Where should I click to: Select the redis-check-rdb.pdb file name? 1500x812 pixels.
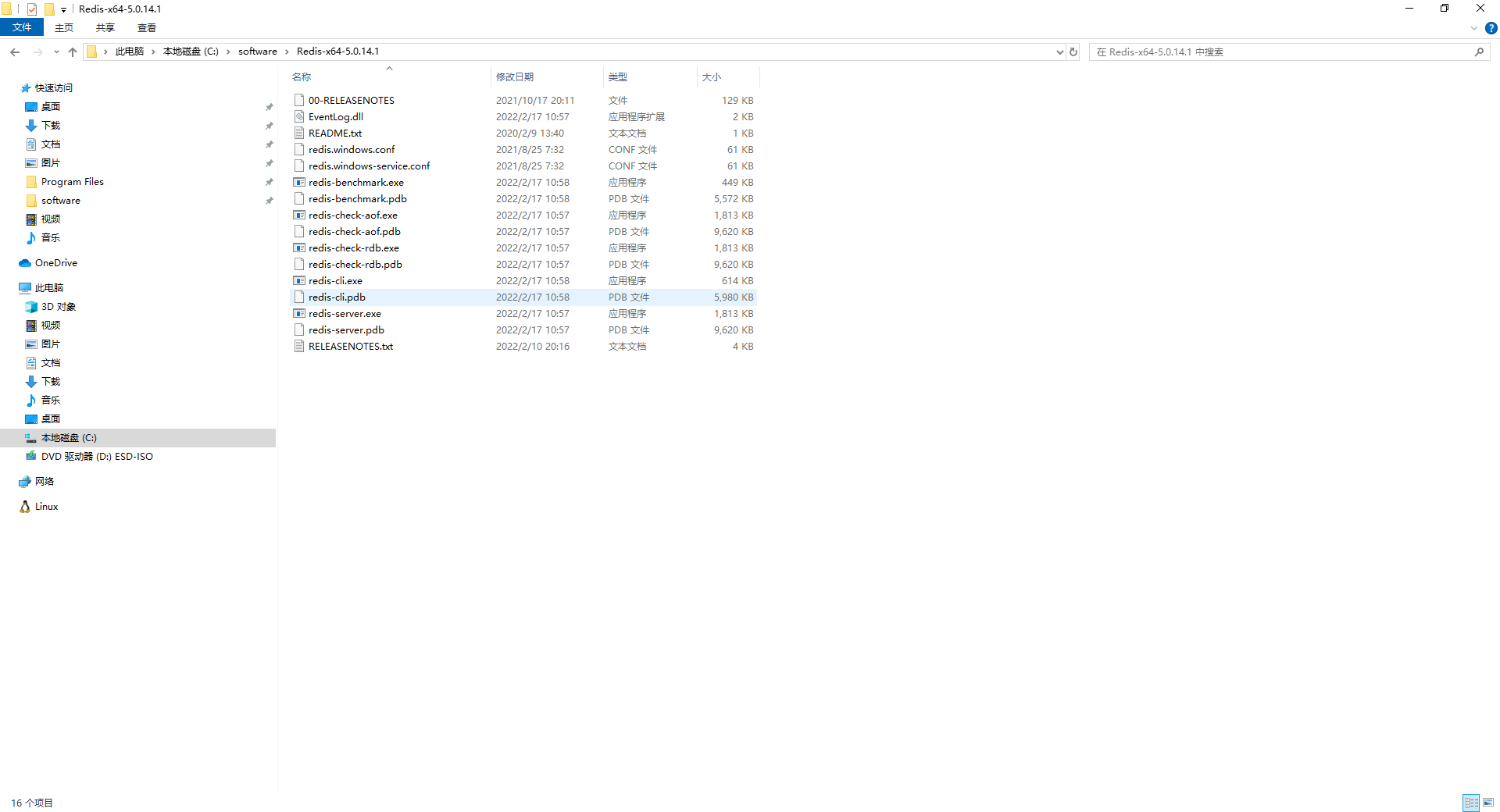pyautogui.click(x=355, y=265)
